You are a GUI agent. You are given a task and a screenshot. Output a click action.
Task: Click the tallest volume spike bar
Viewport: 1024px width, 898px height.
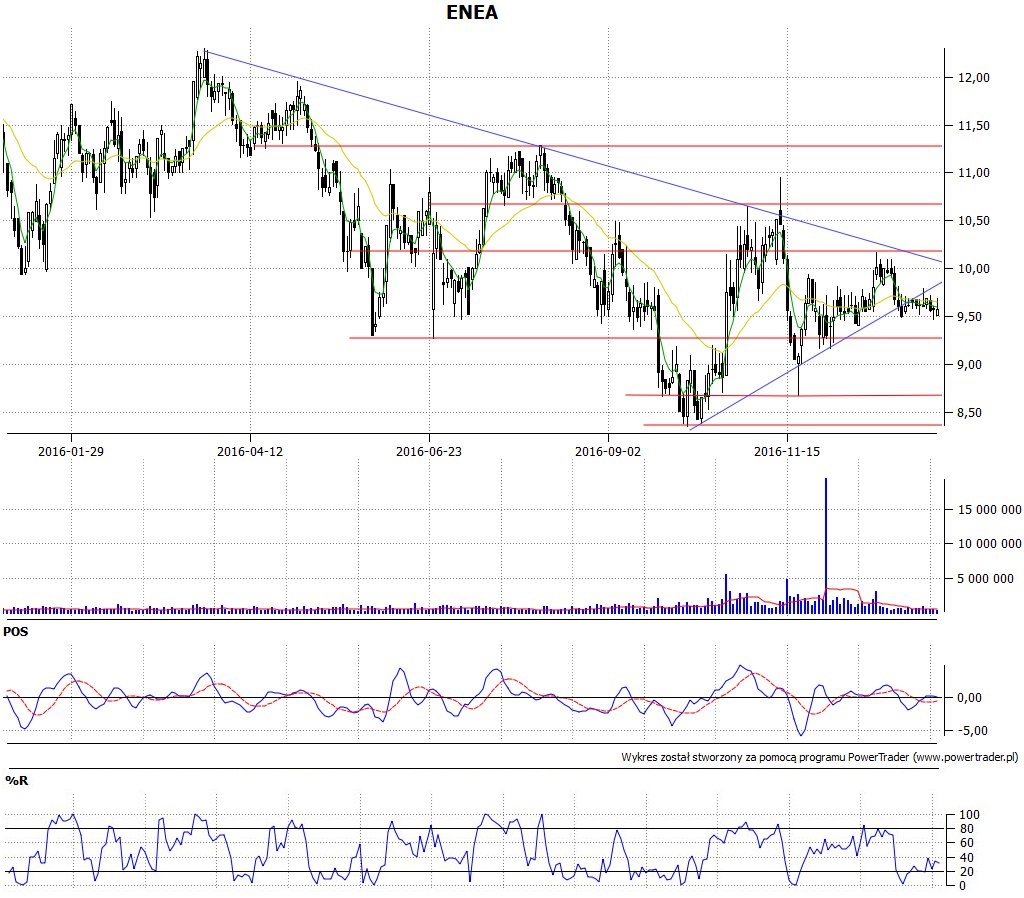pos(826,545)
